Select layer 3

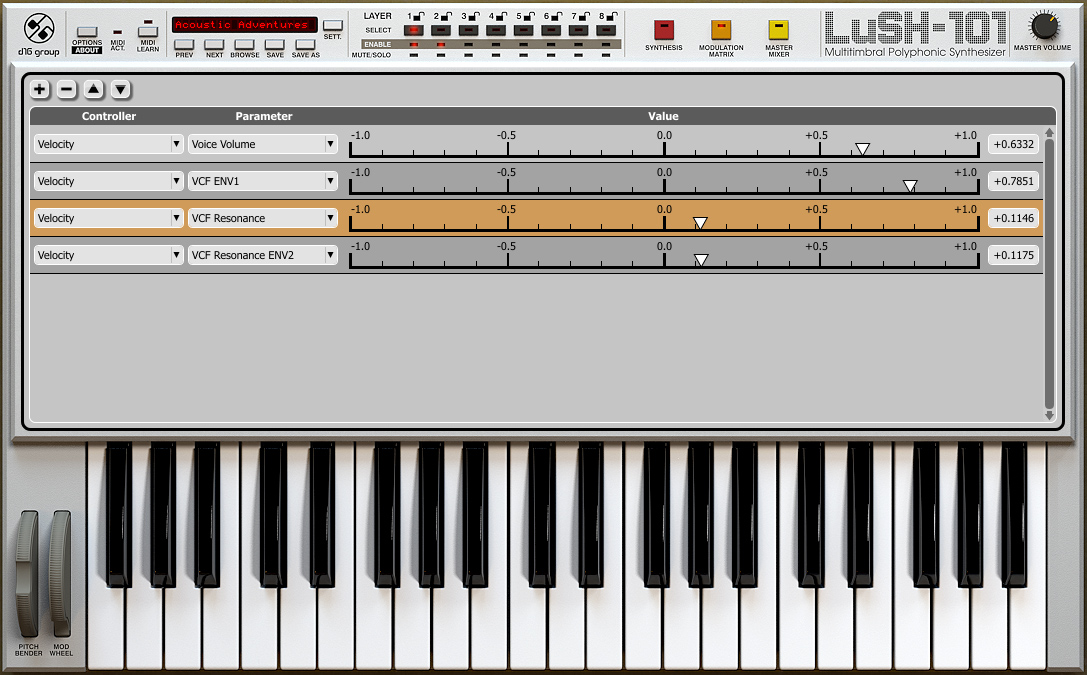tap(469, 30)
